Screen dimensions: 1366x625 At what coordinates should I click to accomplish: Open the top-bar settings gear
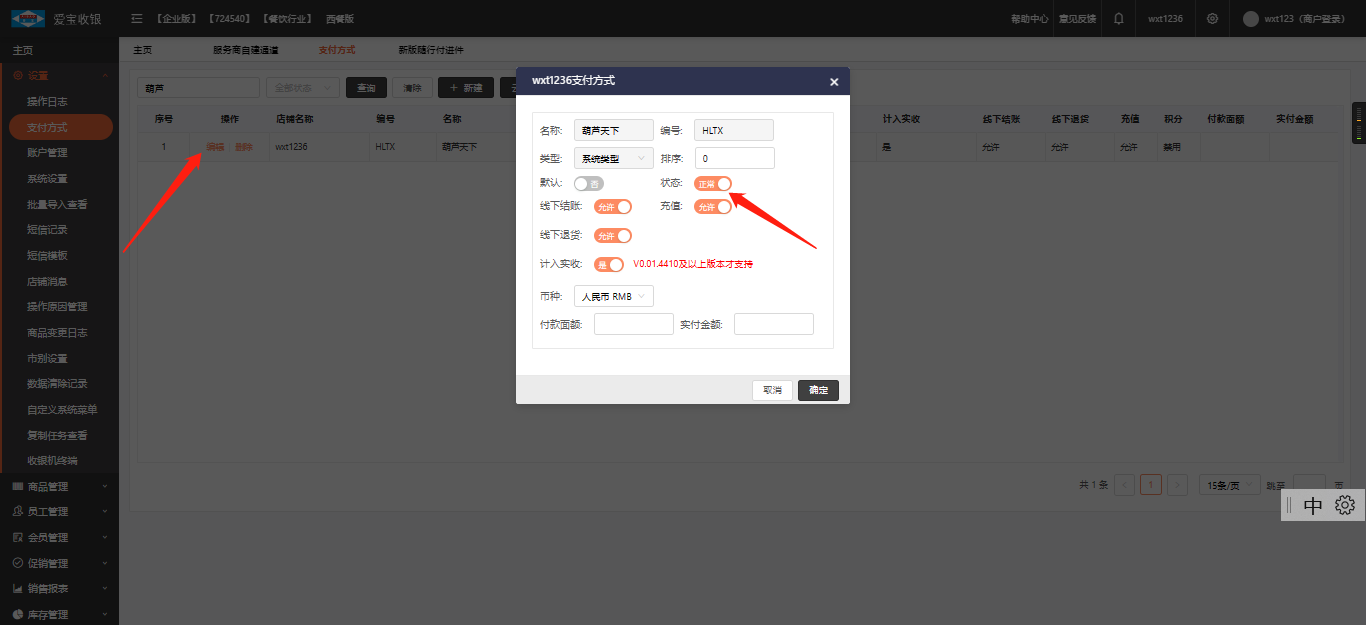[1212, 18]
